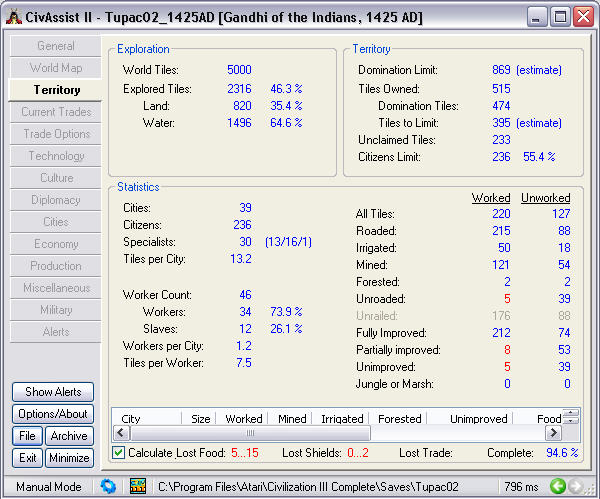The image size is (600, 499).
Task: Click the left arrow of city list scrollbar
Action: point(121,433)
